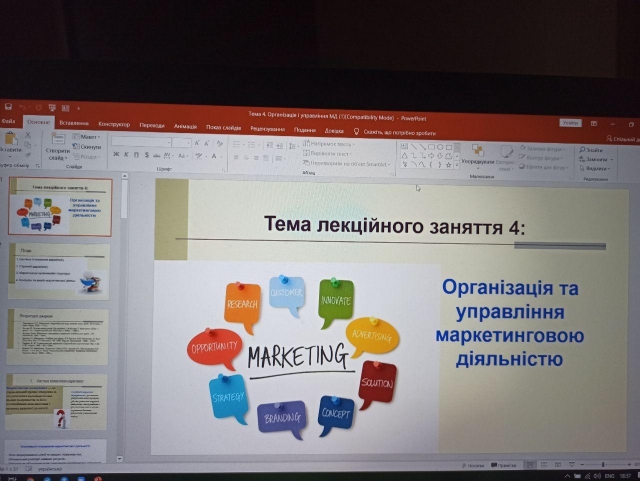Click the Undo arrow in title bar
Screen dimensions: 640x481
tap(22, 107)
